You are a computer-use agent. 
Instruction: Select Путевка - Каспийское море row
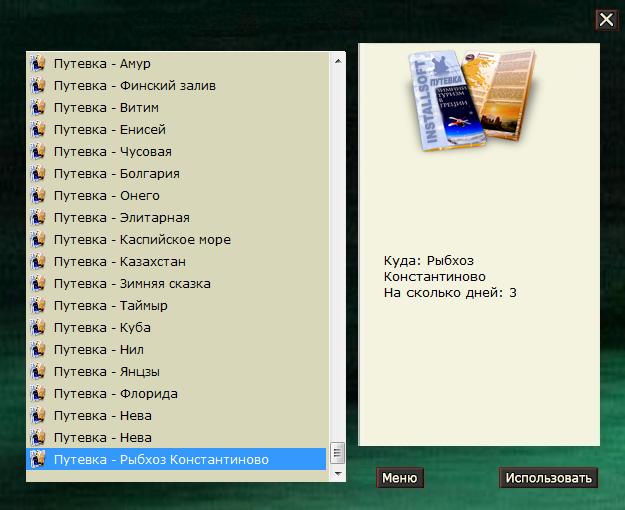tap(176, 239)
